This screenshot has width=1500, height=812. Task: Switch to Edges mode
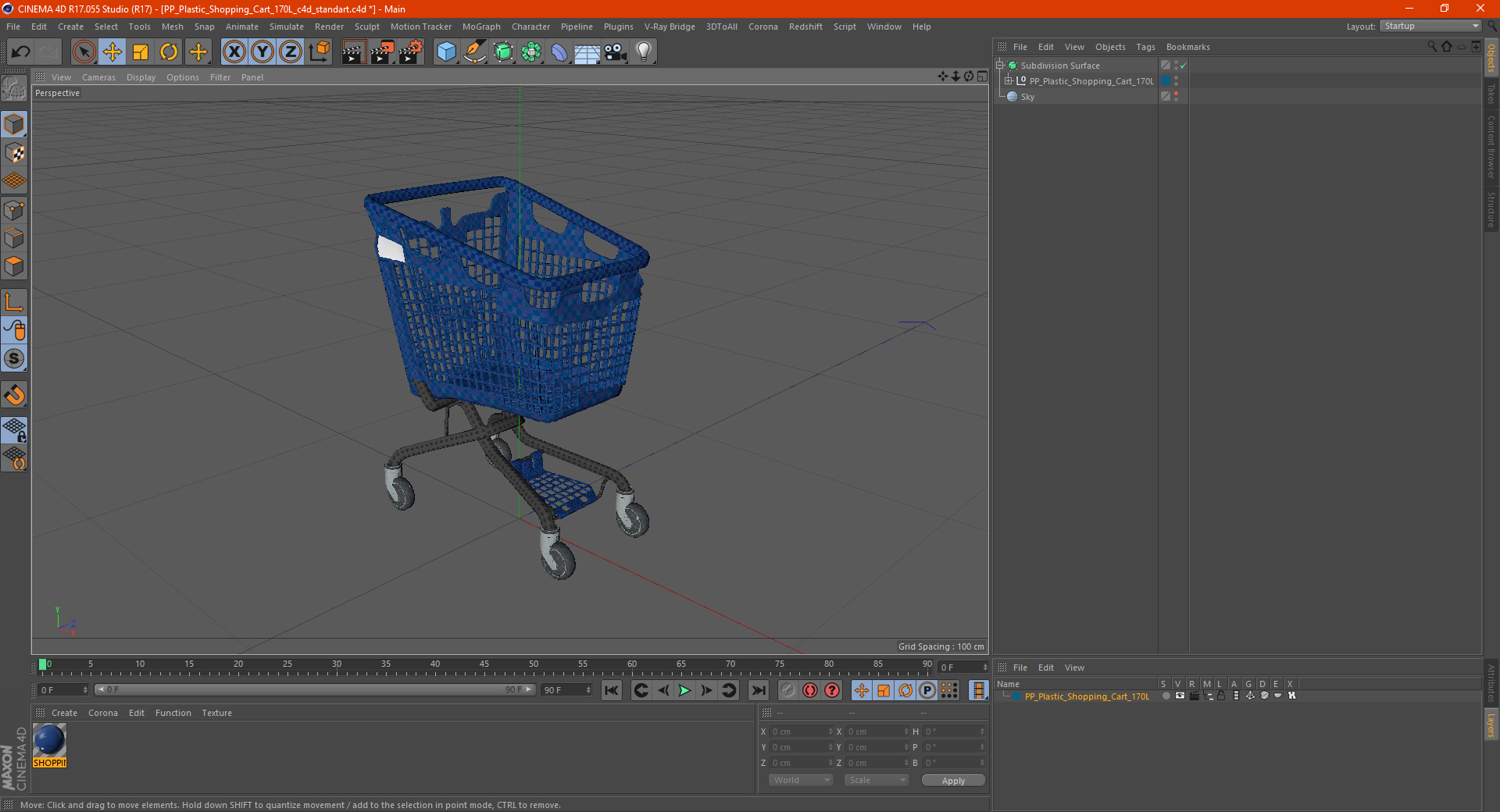pyautogui.click(x=14, y=238)
